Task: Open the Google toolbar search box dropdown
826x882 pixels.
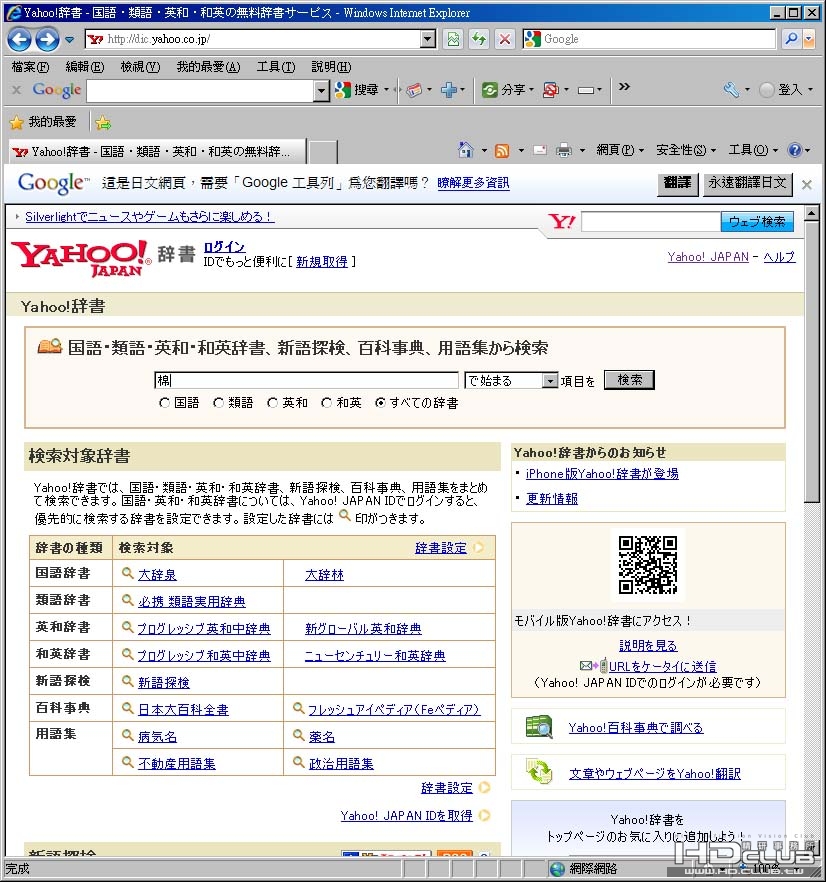Action: point(321,90)
